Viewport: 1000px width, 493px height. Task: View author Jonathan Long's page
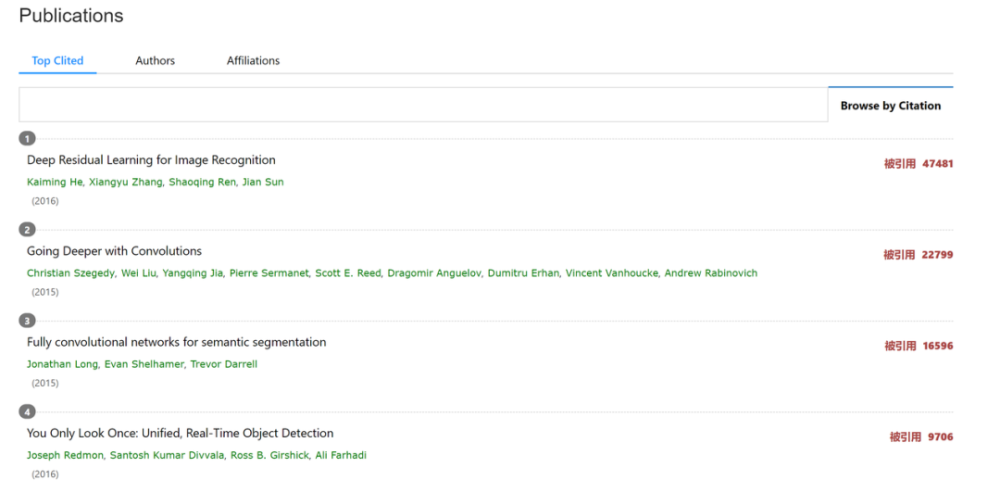[x=62, y=364]
